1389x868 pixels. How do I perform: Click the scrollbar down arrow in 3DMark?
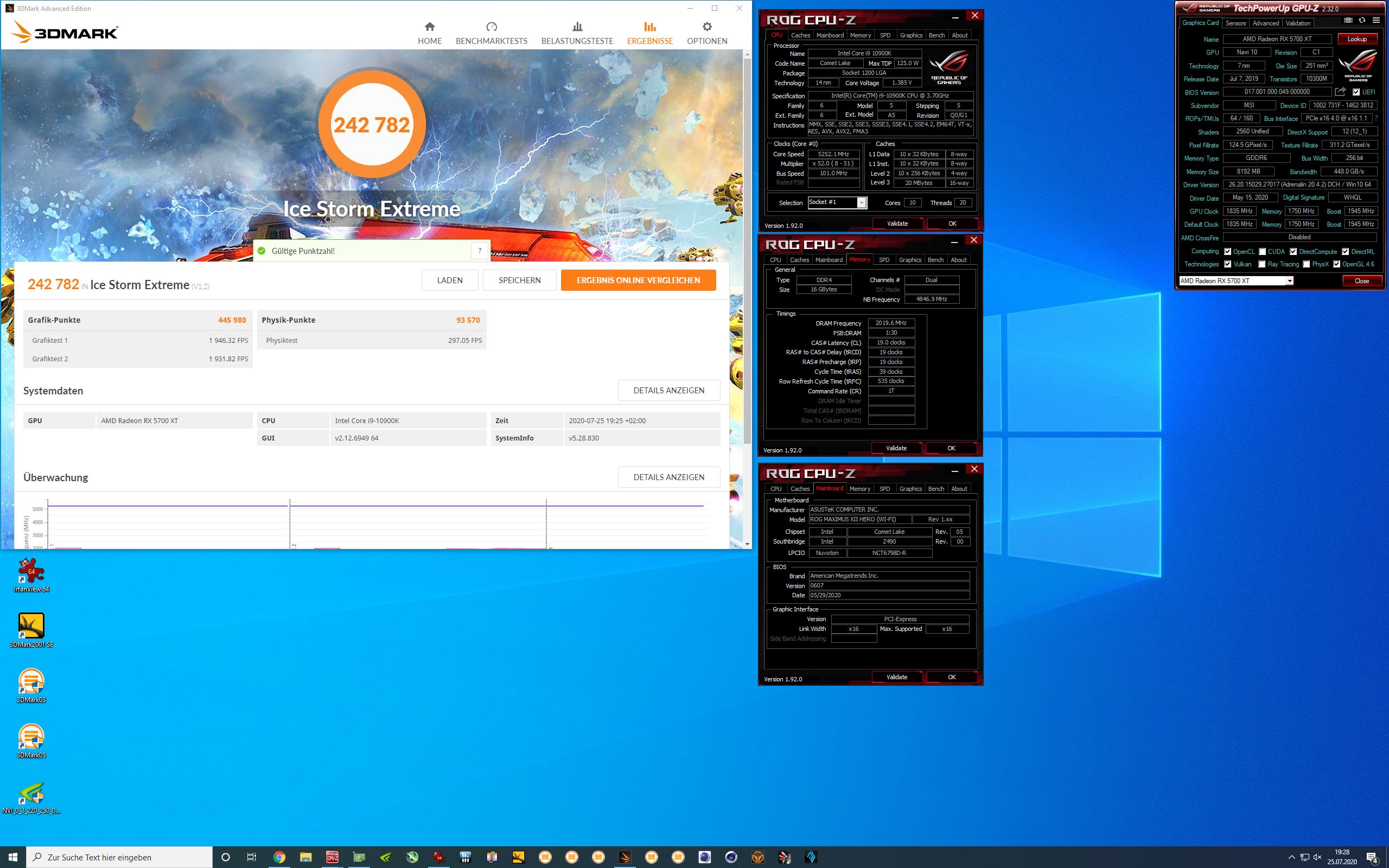pos(747,544)
